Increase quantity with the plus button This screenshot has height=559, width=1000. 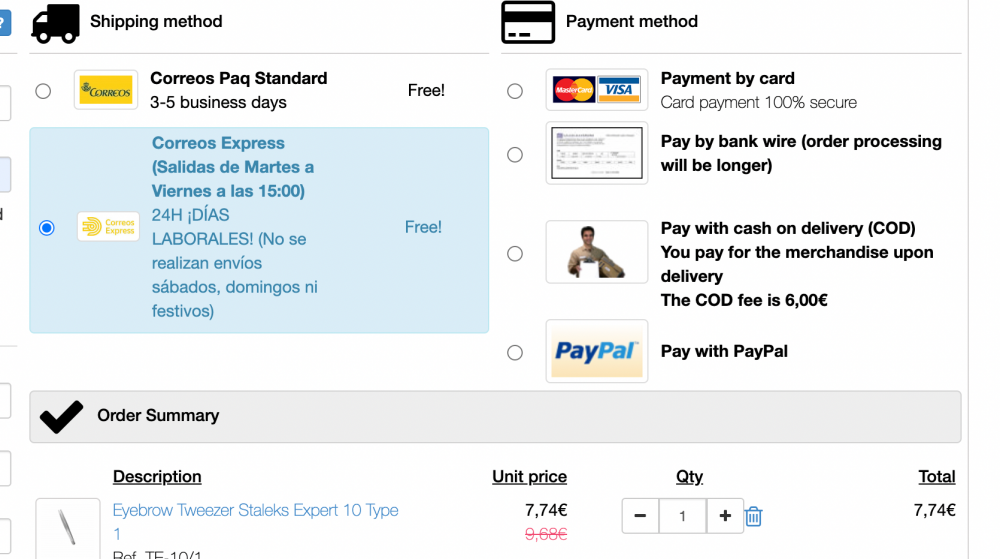[x=724, y=516]
